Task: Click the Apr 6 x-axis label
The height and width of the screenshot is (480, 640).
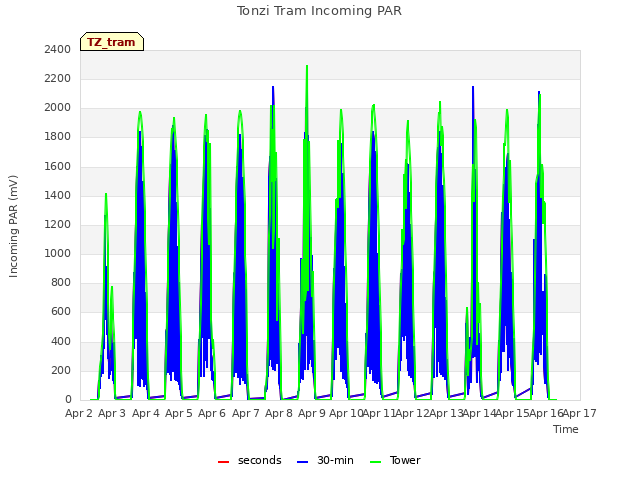Action: click(212, 413)
